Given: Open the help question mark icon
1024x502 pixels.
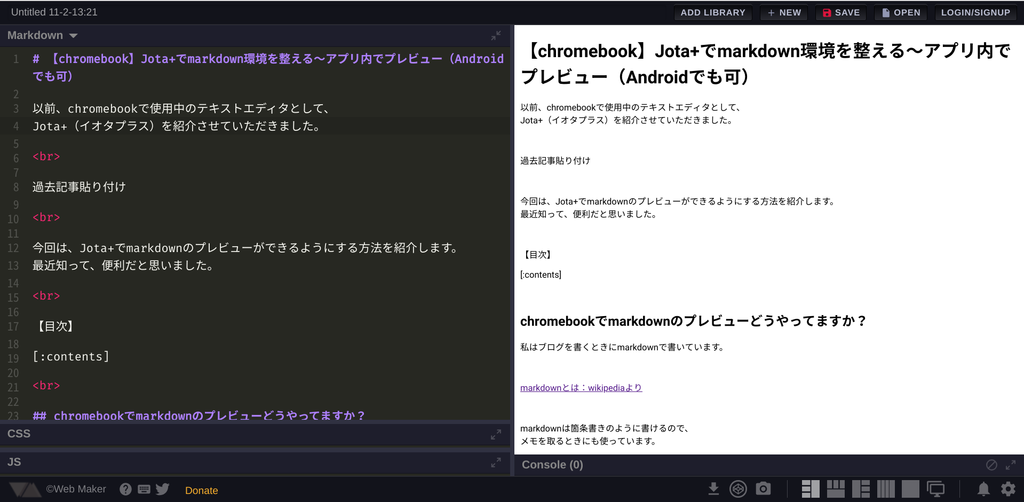Looking at the screenshot, I should point(126,489).
